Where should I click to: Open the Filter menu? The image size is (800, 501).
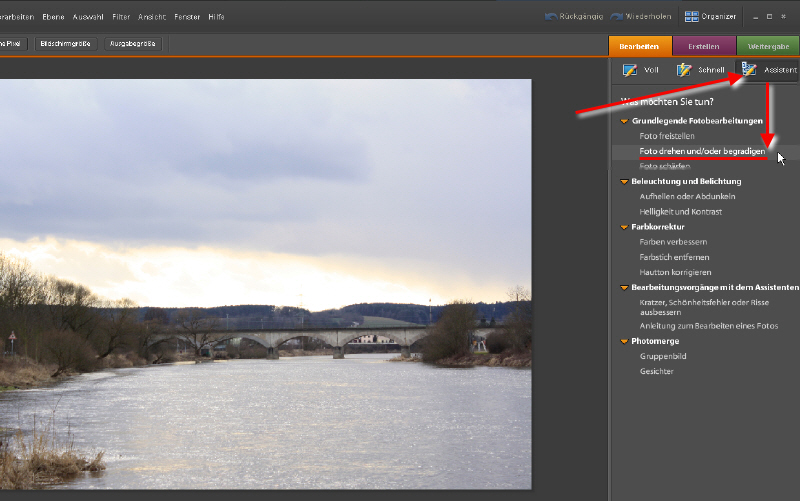tap(121, 17)
